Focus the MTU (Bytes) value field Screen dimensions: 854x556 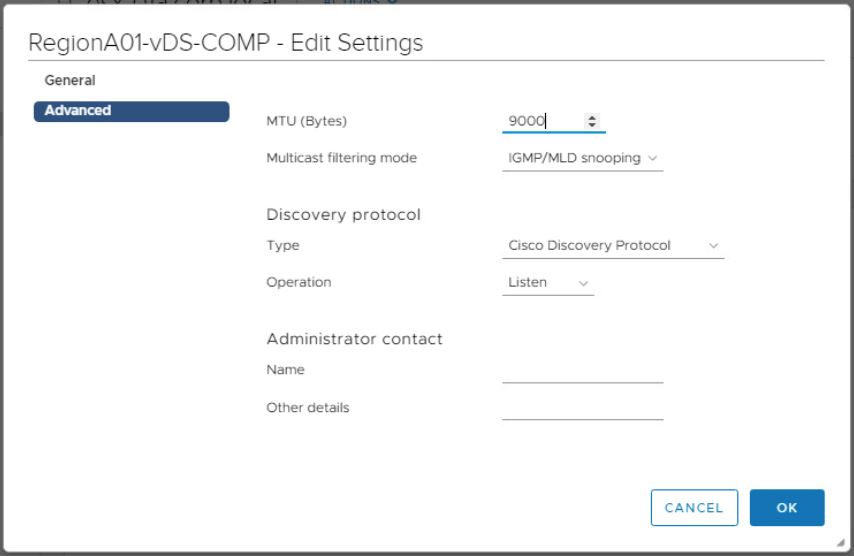[540, 121]
